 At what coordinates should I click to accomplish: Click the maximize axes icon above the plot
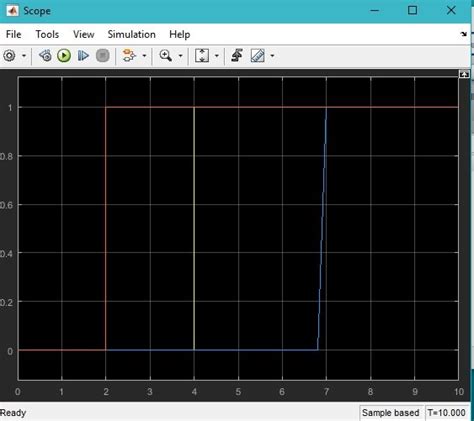pos(464,74)
